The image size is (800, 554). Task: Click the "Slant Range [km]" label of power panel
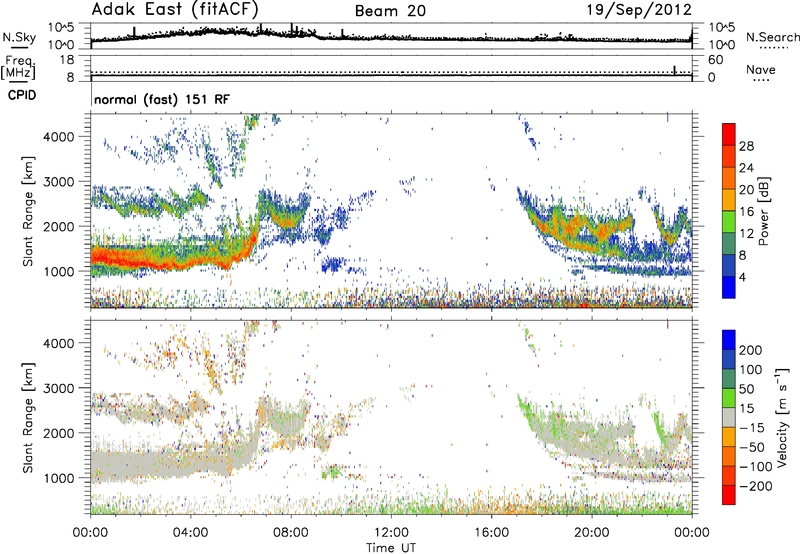coord(28,211)
